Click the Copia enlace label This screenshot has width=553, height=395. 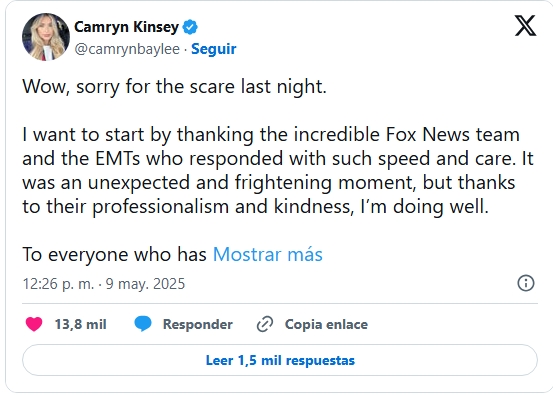tap(326, 324)
